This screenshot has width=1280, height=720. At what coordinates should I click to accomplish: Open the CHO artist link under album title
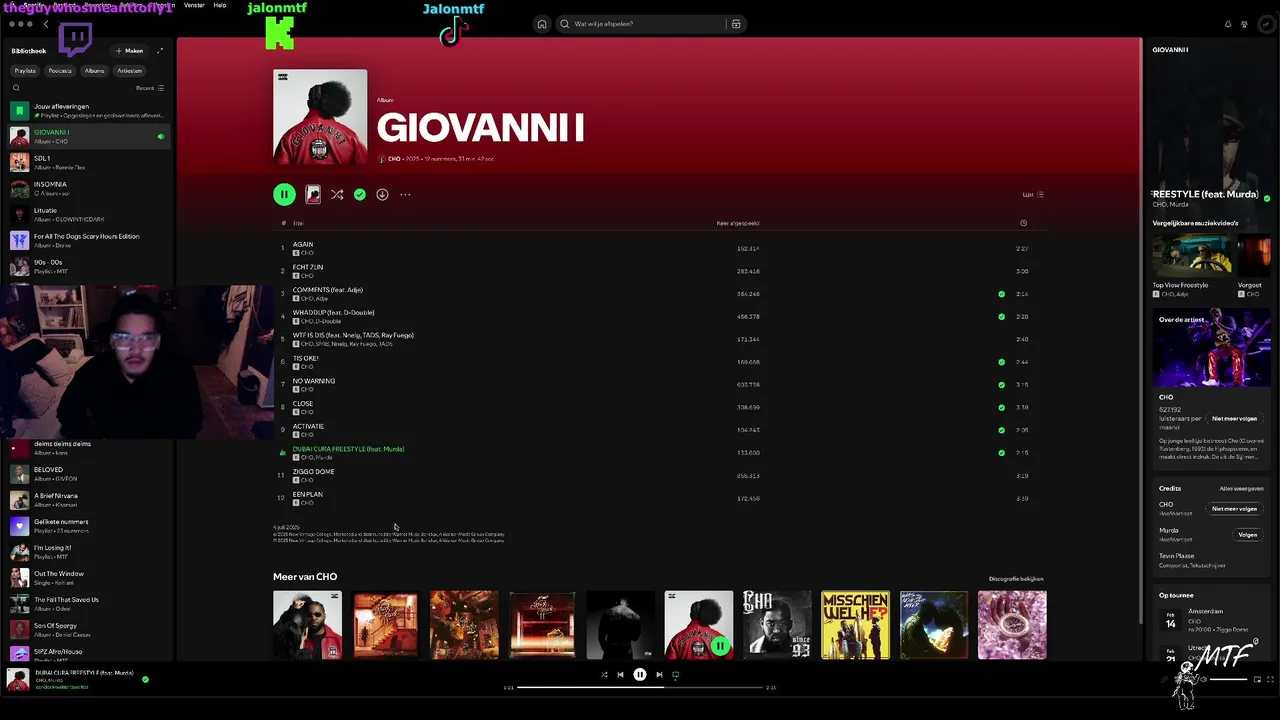(394, 159)
